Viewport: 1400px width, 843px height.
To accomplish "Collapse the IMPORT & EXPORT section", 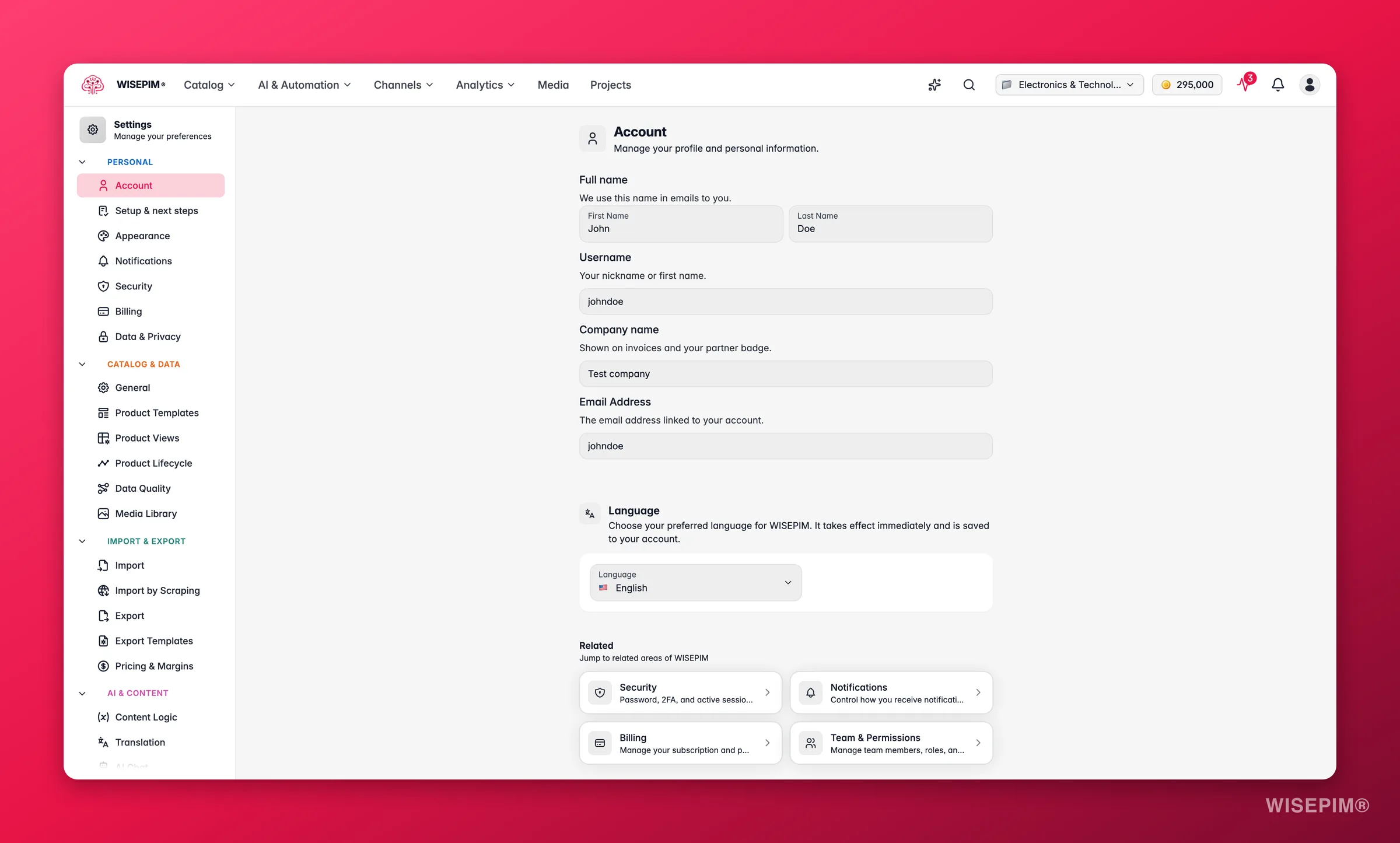I will pyautogui.click(x=82, y=541).
